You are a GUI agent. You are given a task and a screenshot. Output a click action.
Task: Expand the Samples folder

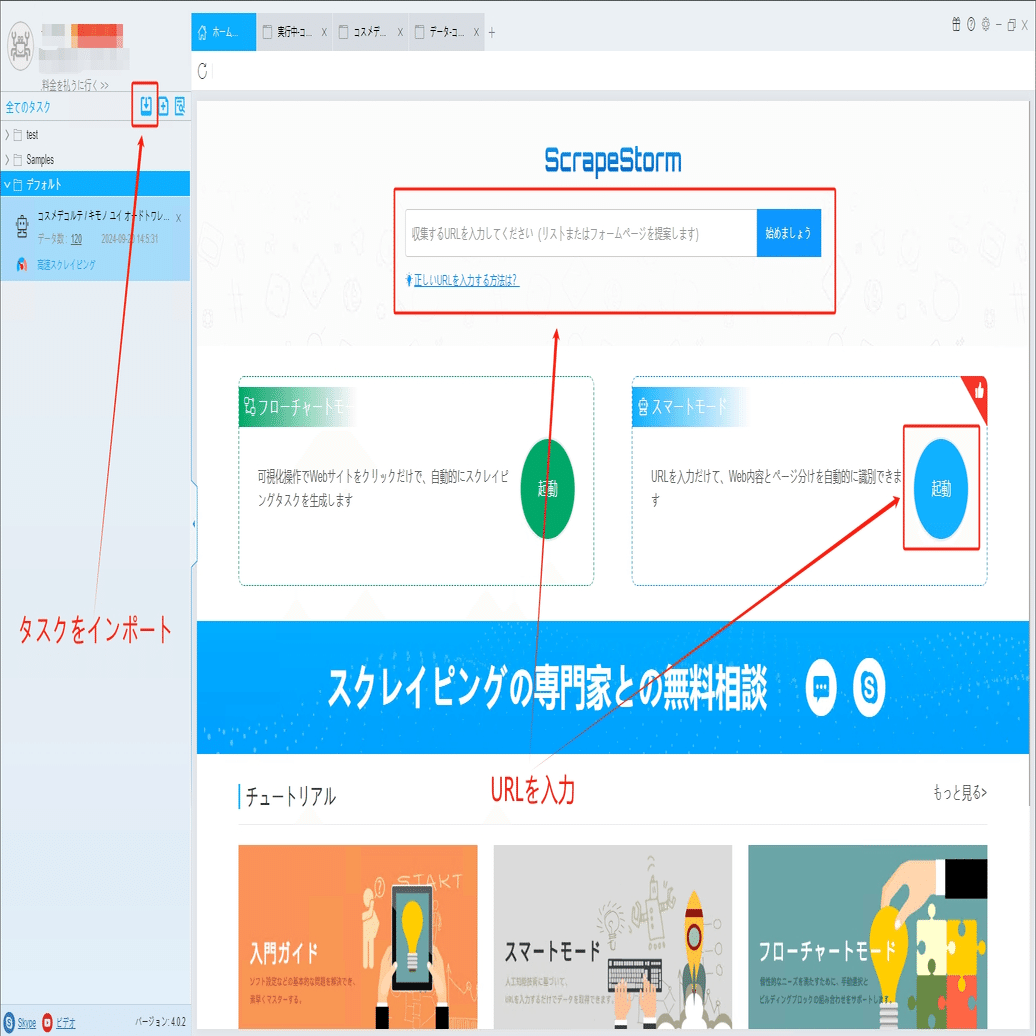7,160
